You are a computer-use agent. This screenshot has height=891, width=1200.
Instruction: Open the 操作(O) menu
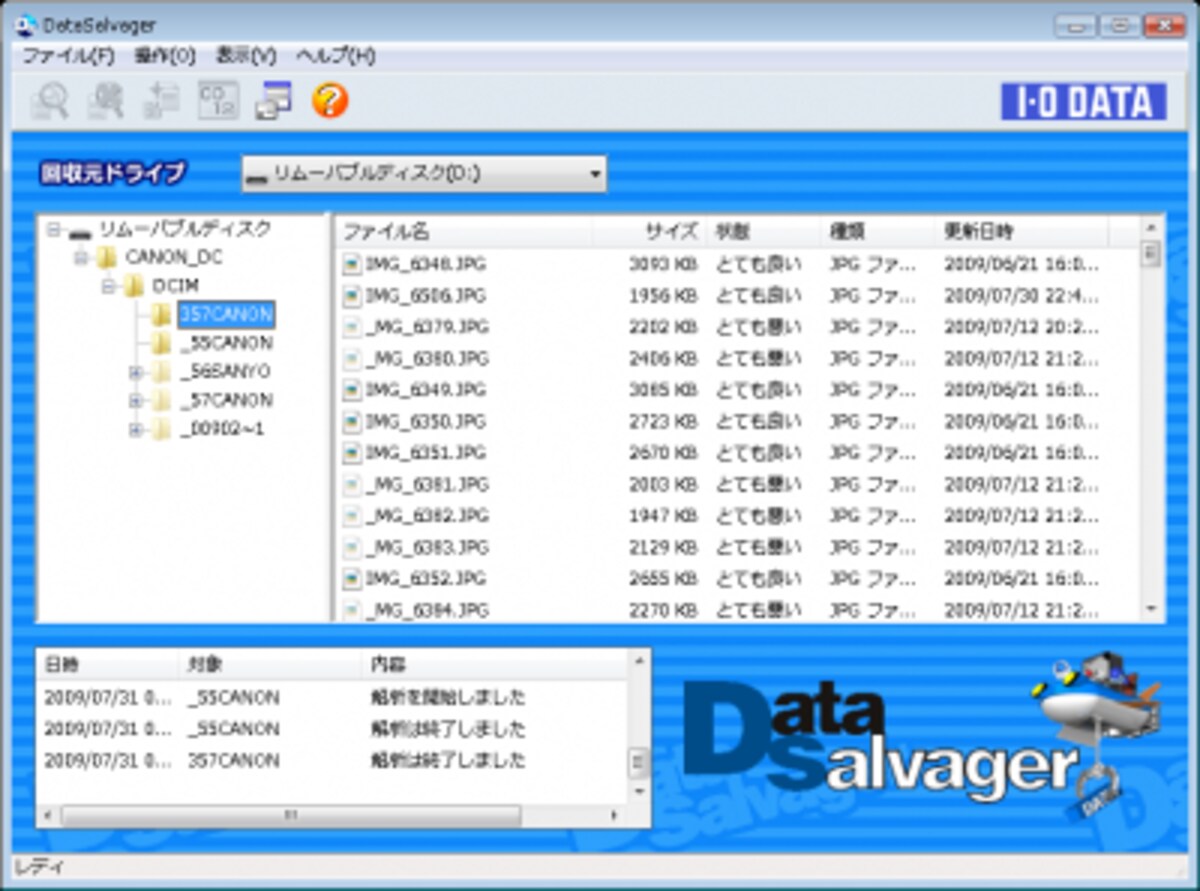tap(165, 56)
